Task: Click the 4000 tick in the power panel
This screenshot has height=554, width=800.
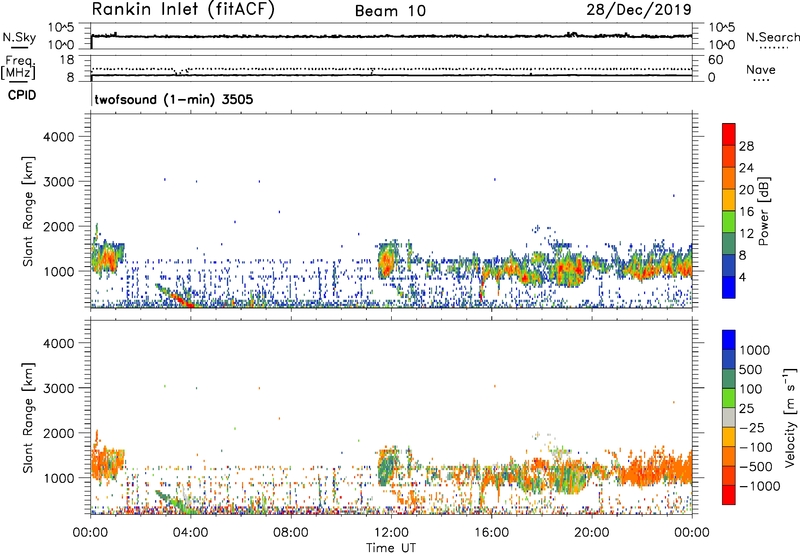Action: click(x=59, y=137)
